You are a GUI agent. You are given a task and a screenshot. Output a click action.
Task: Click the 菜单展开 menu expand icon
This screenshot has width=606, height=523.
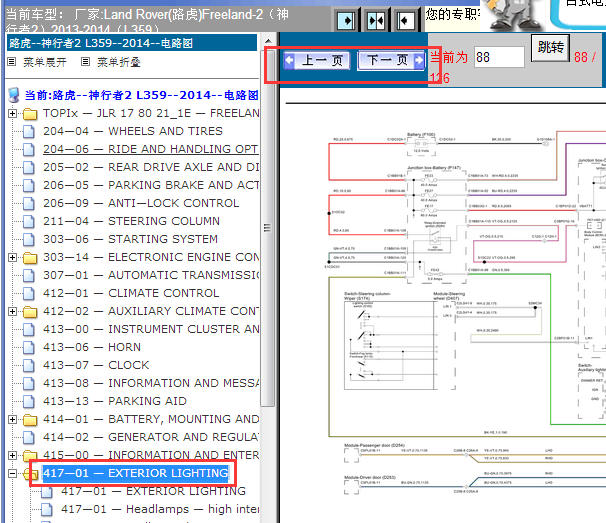click(x=12, y=61)
